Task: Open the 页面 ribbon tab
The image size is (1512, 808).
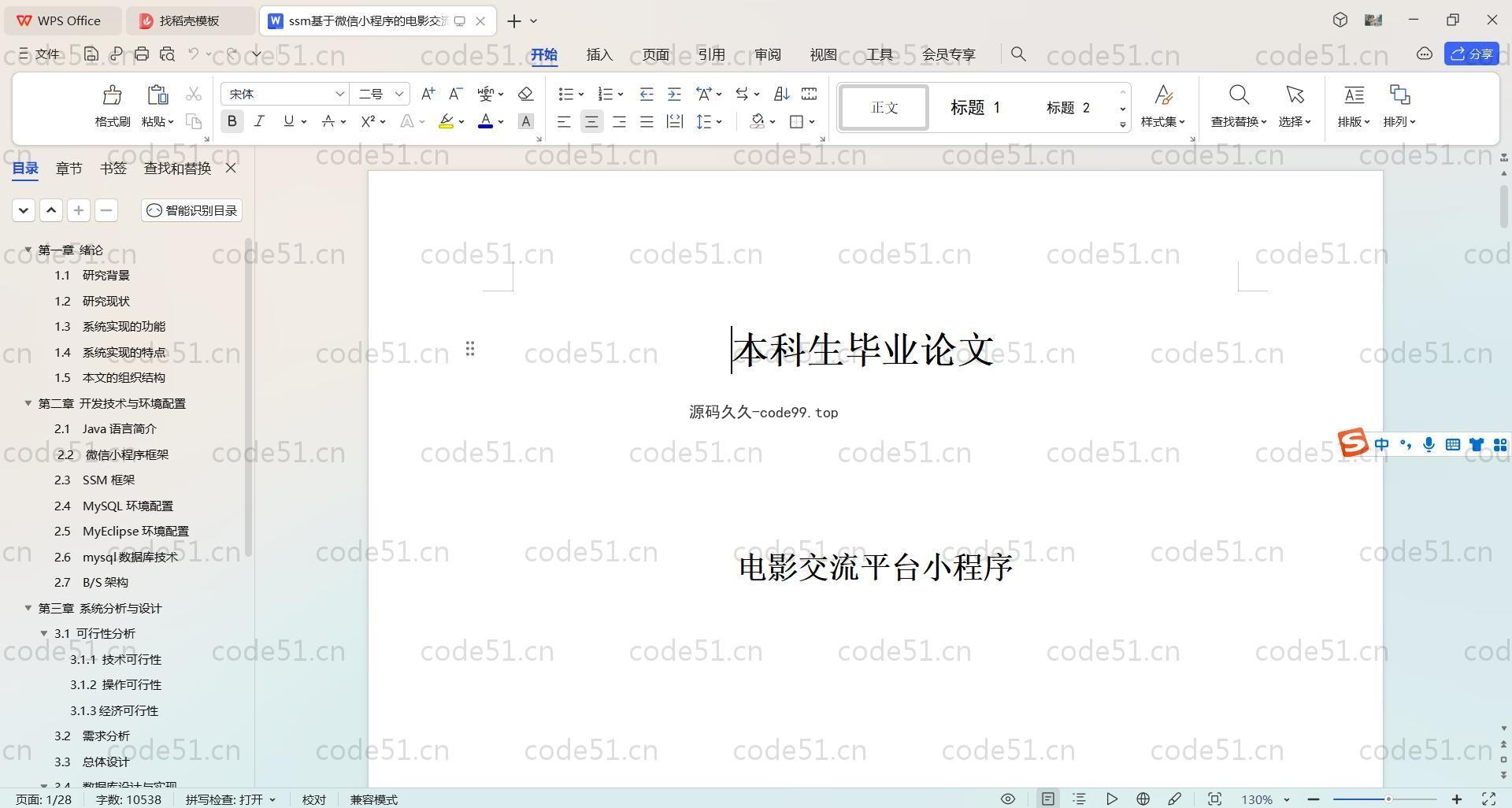Action: [x=655, y=54]
